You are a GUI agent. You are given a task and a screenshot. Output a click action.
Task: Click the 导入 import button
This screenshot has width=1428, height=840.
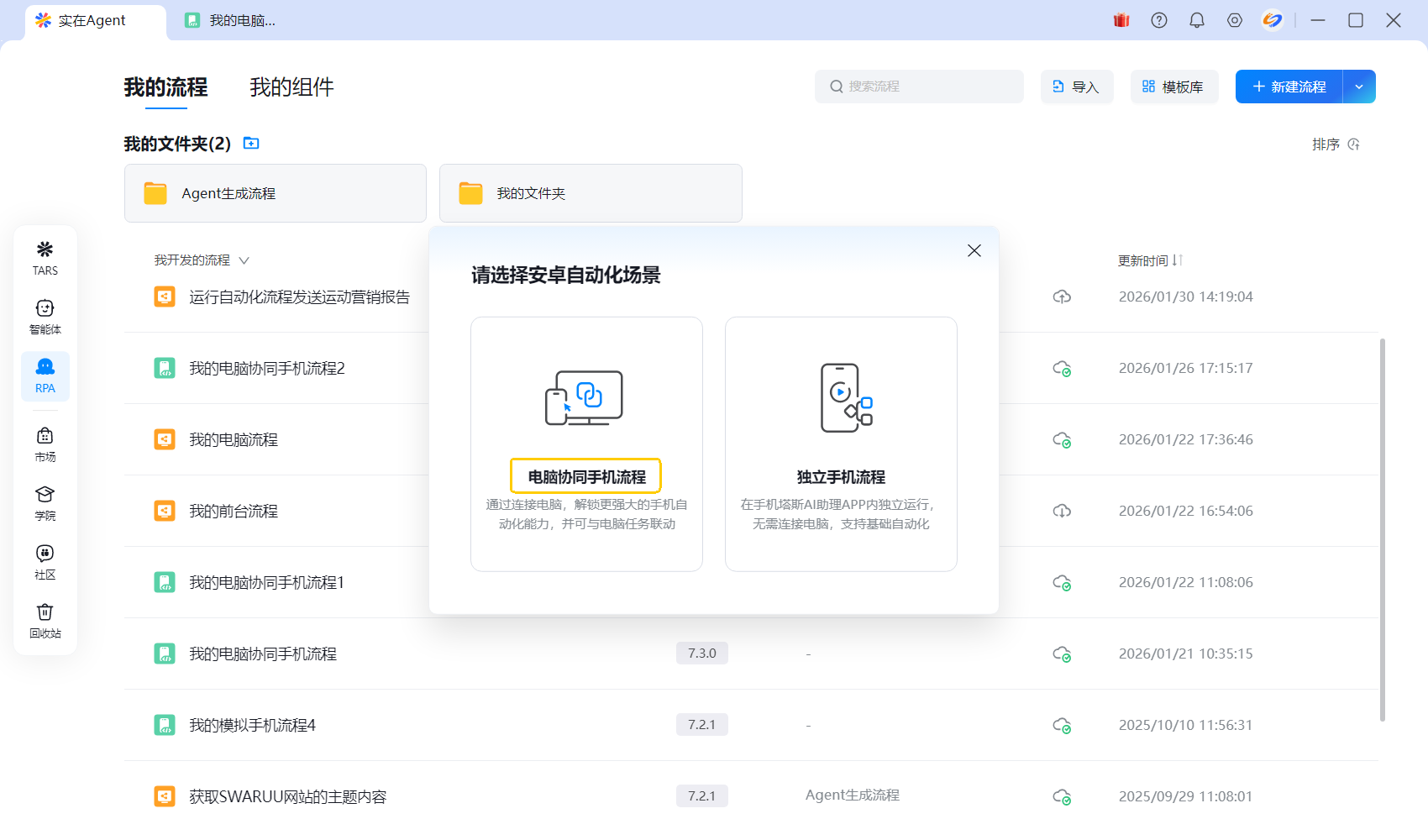click(x=1077, y=87)
